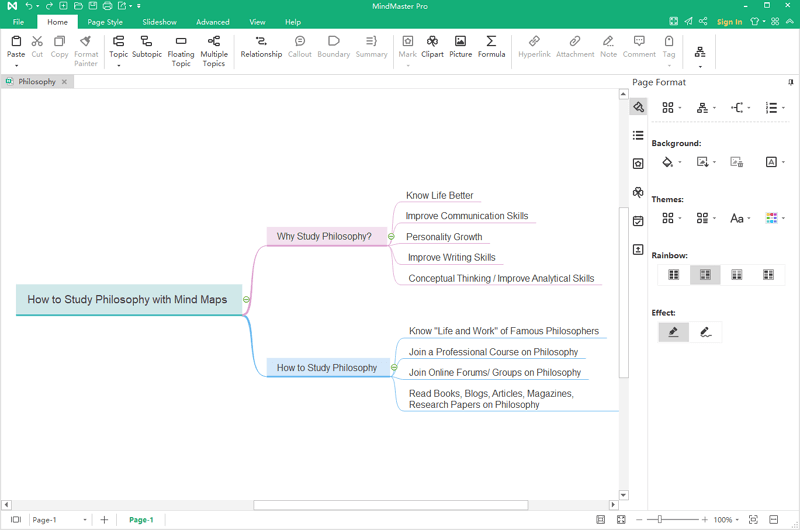Click the Sign In link
The height and width of the screenshot is (530, 800).
(x=729, y=22)
